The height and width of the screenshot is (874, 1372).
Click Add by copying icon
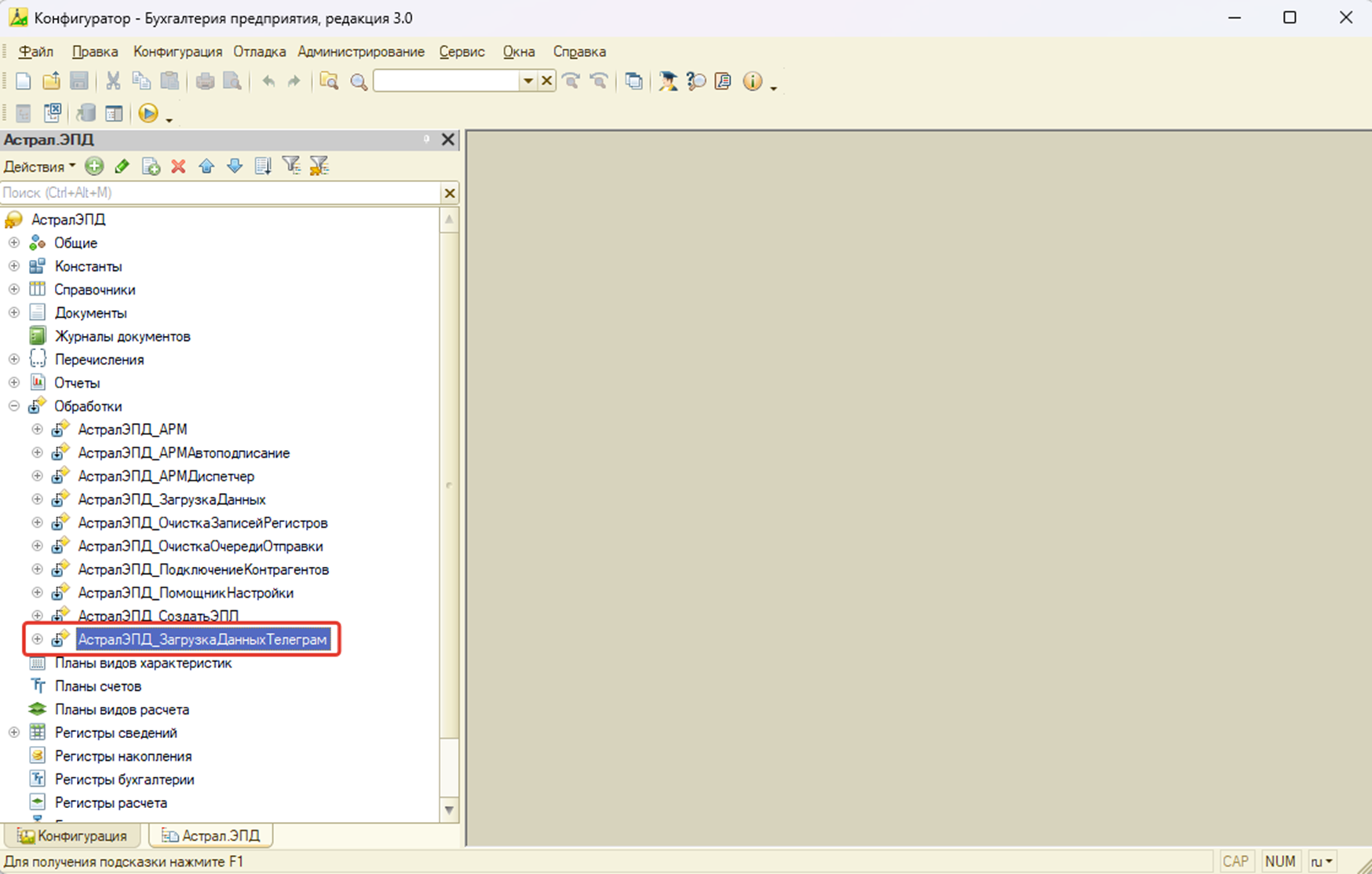point(151,166)
